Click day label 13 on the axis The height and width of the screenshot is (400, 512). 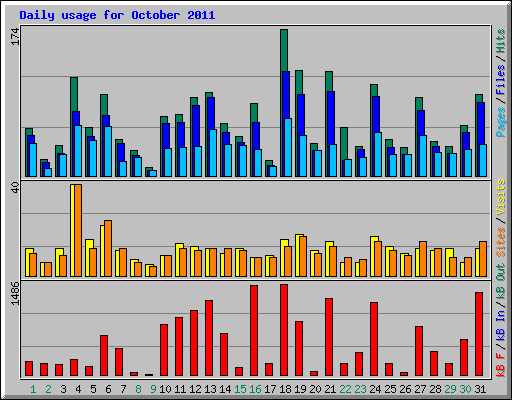point(210,389)
